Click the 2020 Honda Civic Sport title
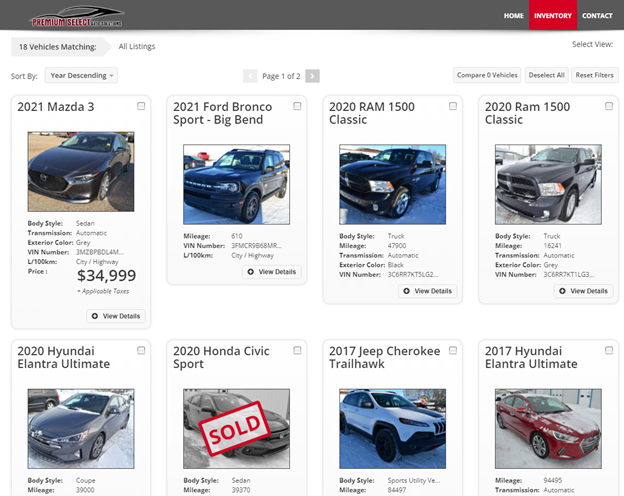The image size is (624, 496). [x=221, y=357]
